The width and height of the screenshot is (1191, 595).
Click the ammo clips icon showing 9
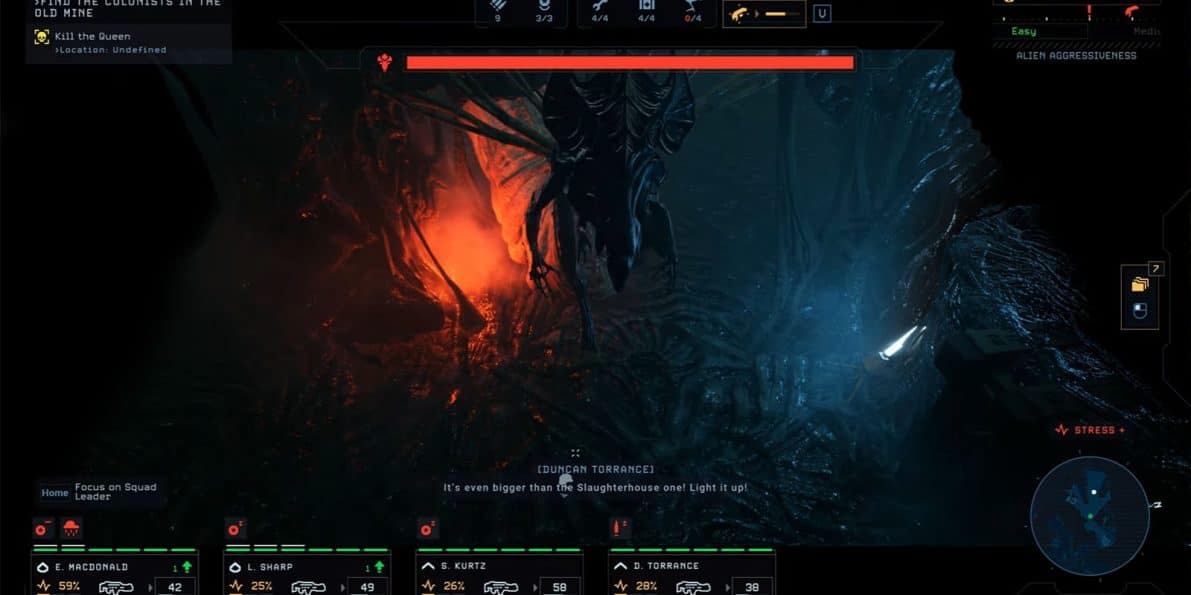(498, 5)
